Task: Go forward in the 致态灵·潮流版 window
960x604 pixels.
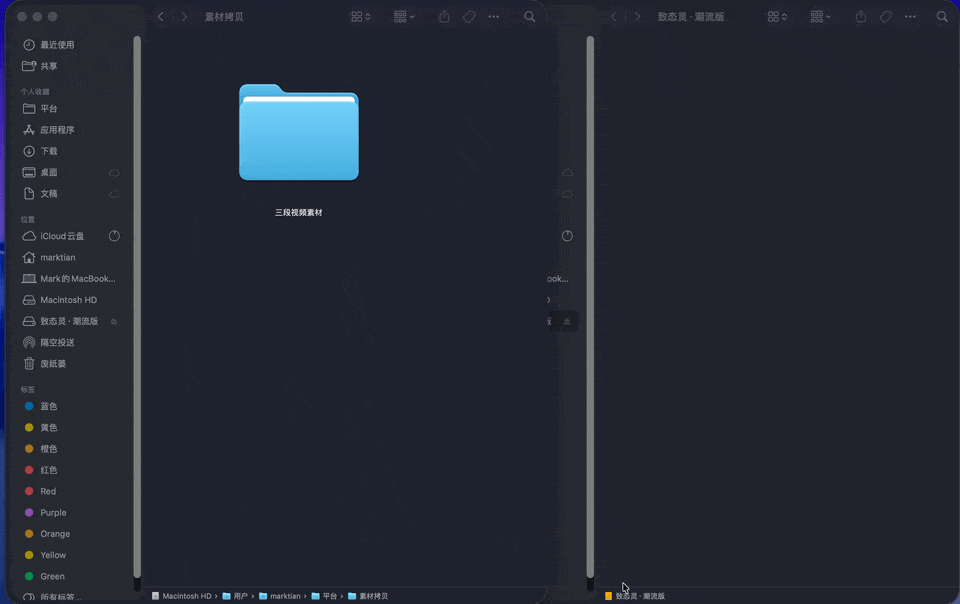Action: (x=637, y=17)
